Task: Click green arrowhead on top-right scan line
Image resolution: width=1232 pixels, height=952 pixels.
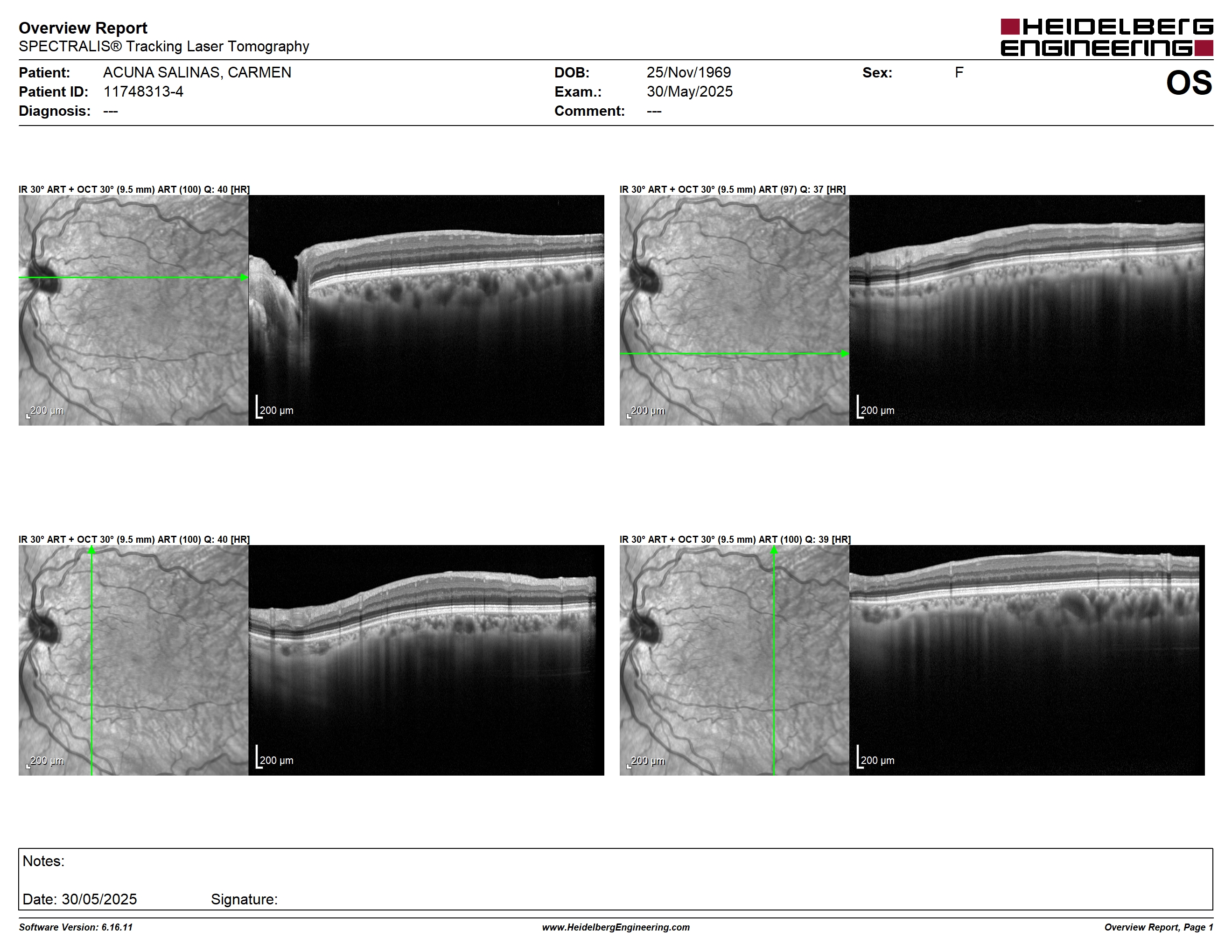Action: (845, 354)
